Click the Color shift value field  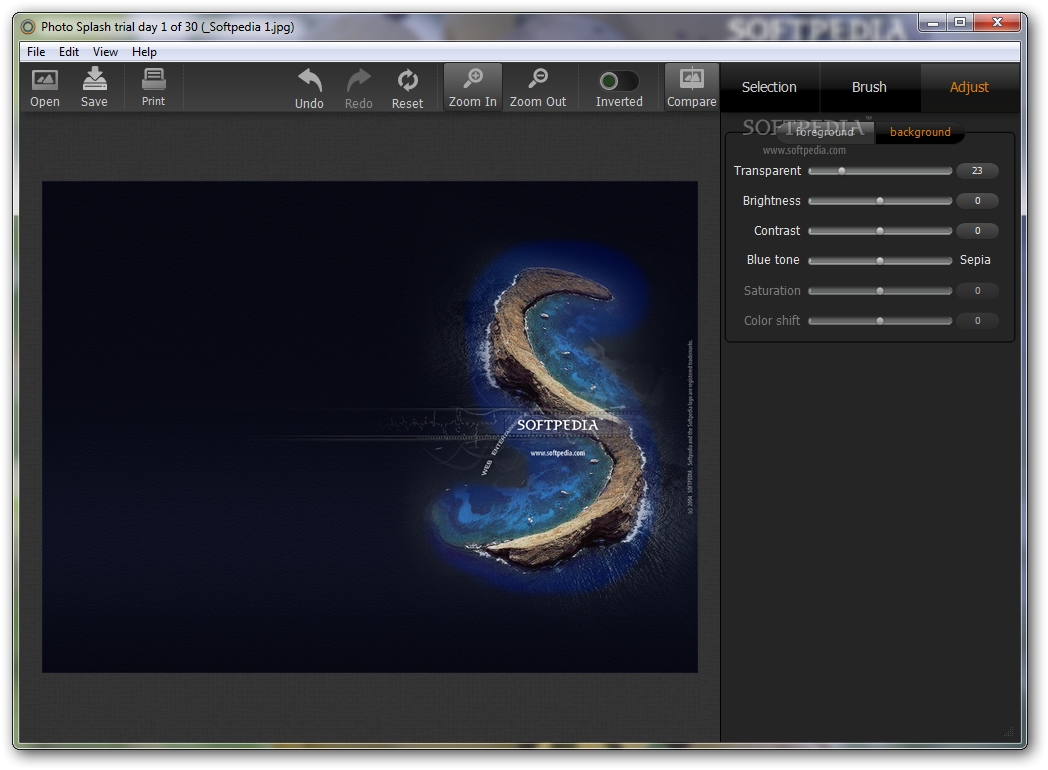[x=977, y=321]
